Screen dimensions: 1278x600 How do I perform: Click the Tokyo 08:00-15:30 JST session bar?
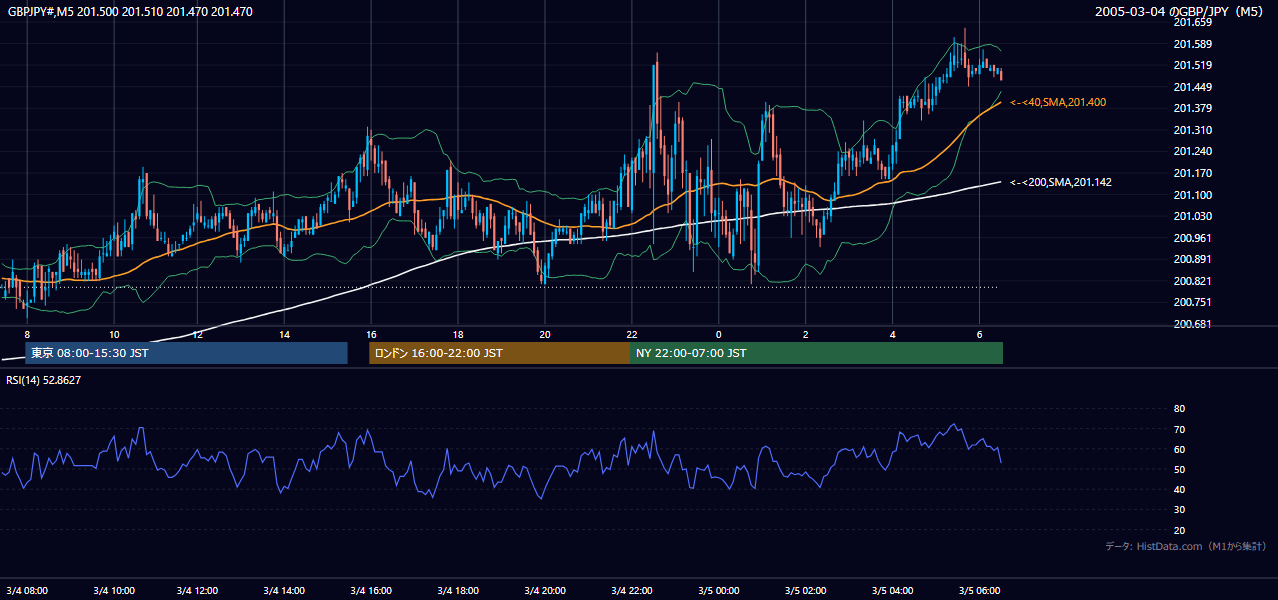click(x=186, y=353)
